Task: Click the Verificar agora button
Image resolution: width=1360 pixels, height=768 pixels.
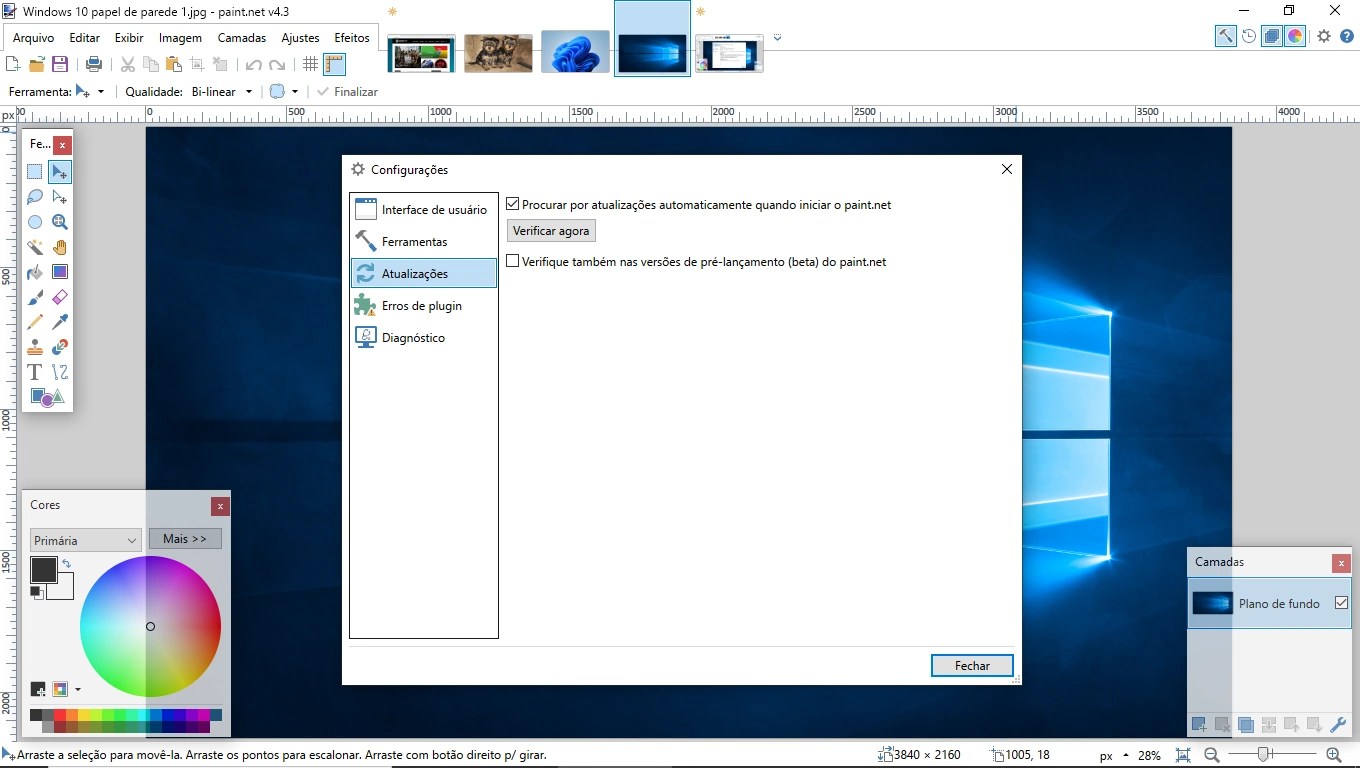Action: coord(550,230)
